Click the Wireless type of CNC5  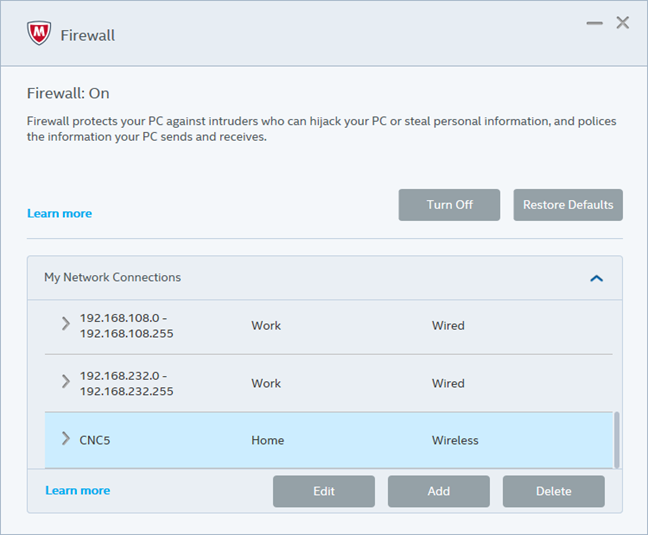(455, 440)
